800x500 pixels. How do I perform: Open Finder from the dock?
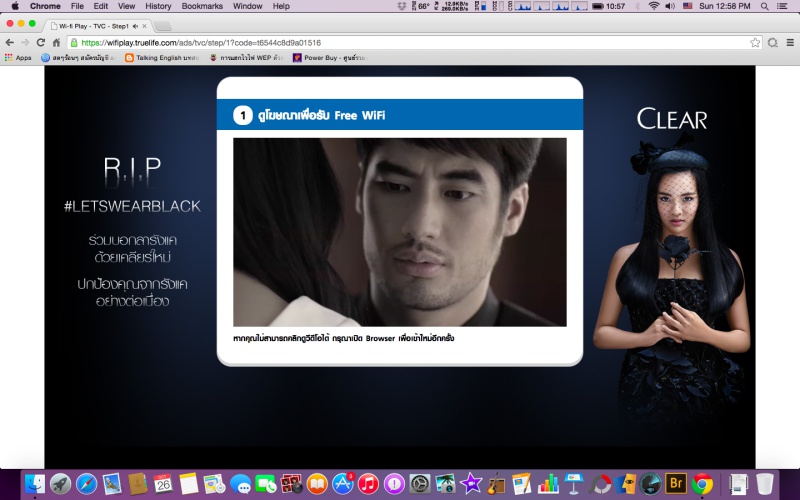pyautogui.click(x=35, y=484)
